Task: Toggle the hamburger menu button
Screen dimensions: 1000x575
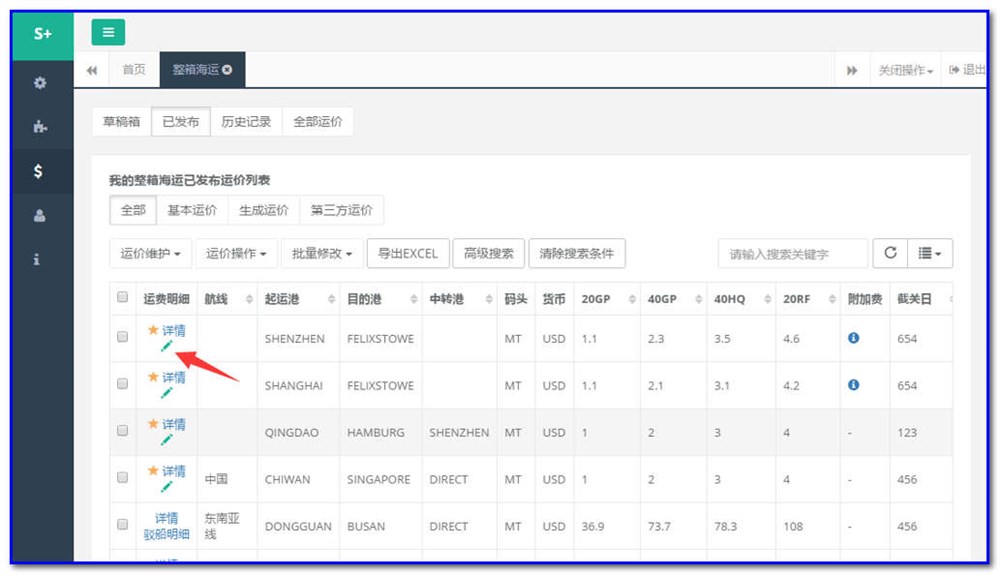Action: tap(108, 32)
